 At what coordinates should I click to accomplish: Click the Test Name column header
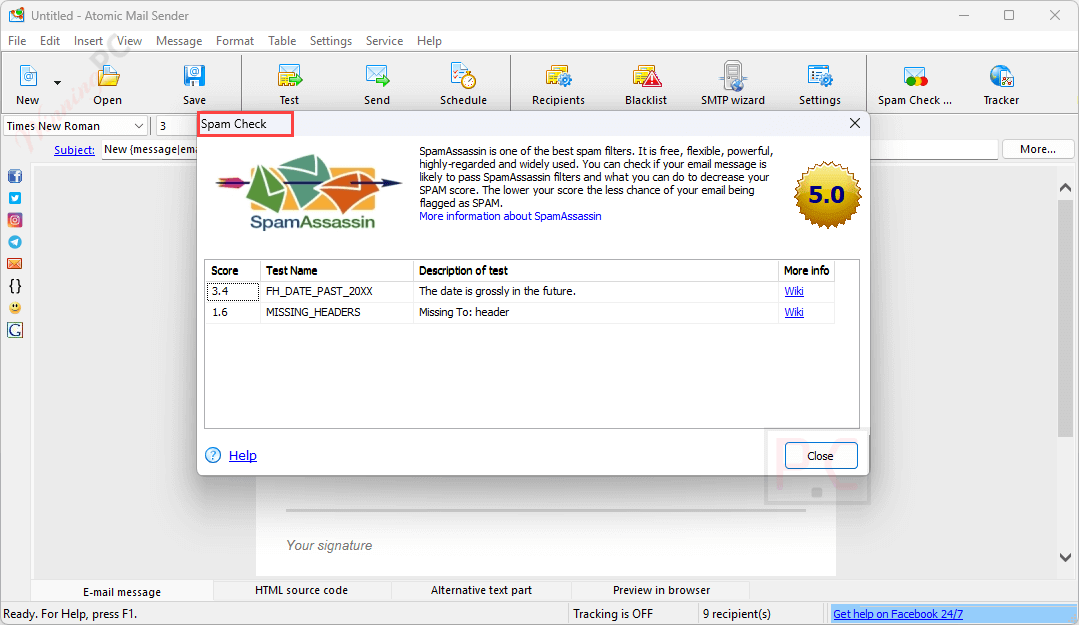[336, 271]
